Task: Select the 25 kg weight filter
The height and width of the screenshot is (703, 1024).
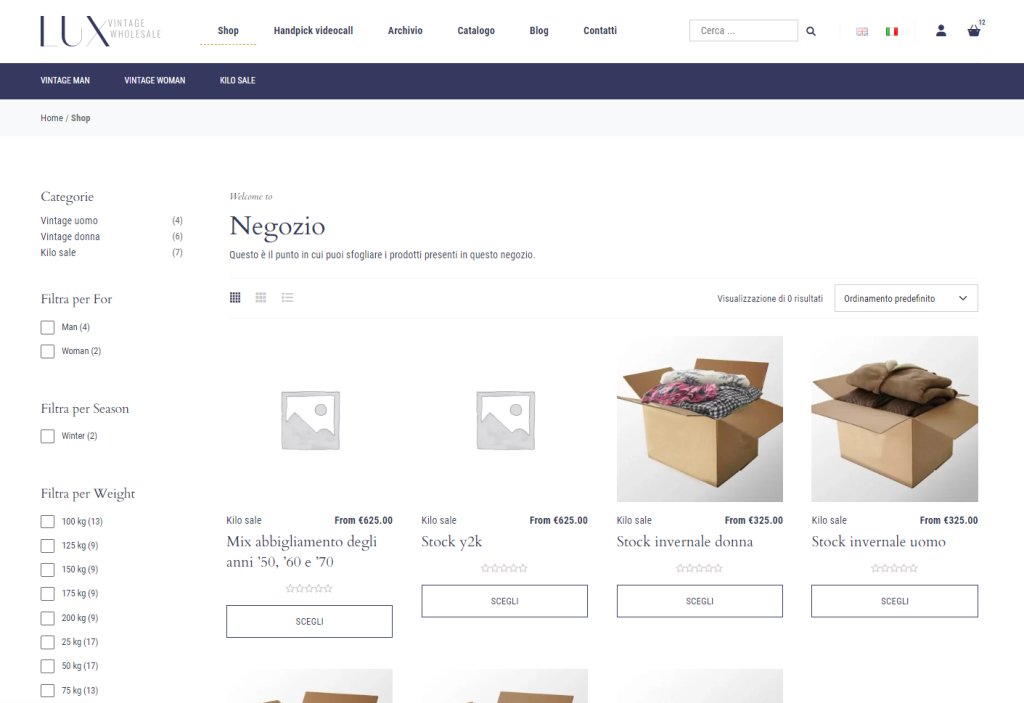Action: pos(48,642)
